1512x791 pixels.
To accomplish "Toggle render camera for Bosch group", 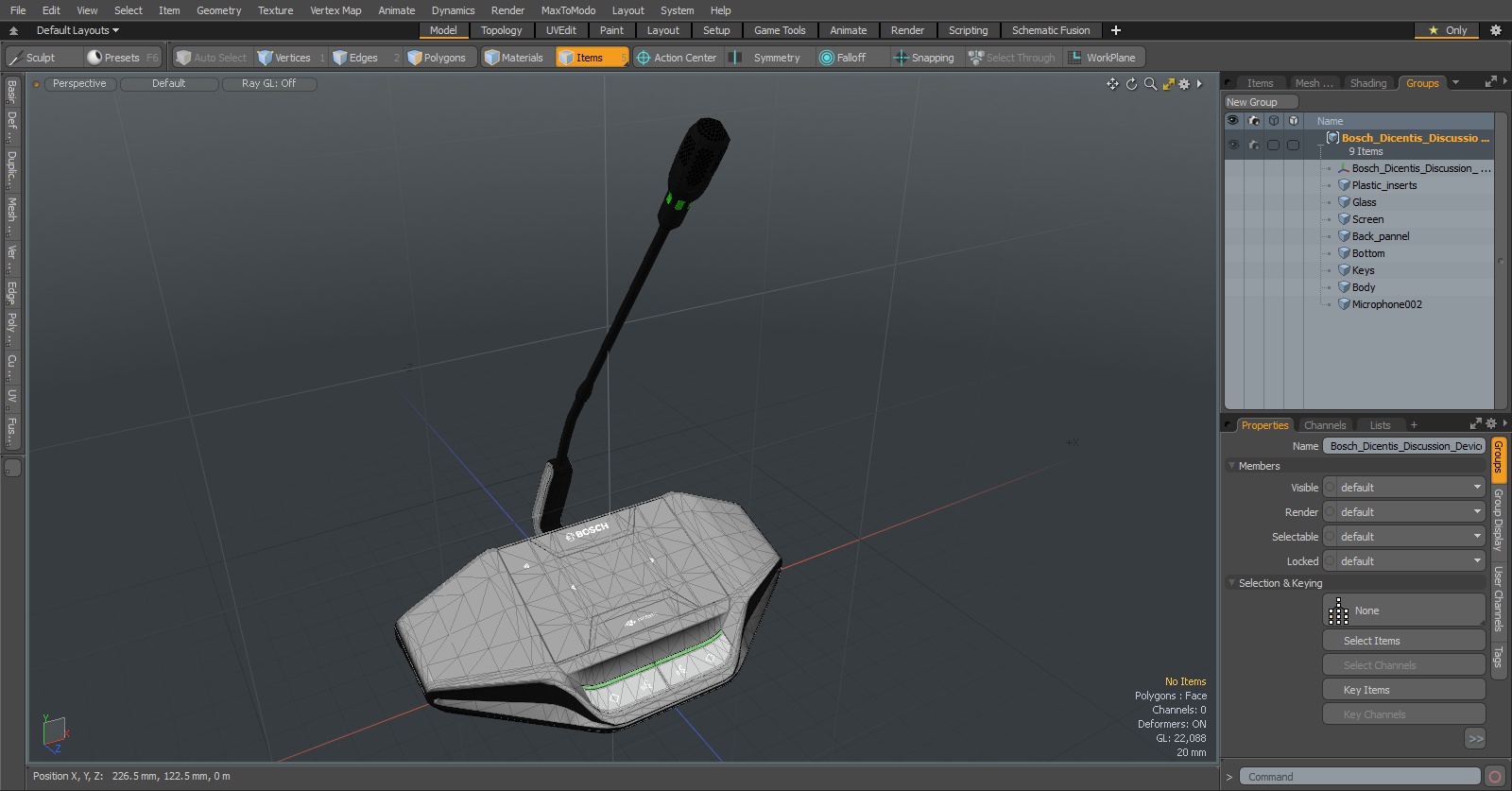I will tap(1254, 145).
